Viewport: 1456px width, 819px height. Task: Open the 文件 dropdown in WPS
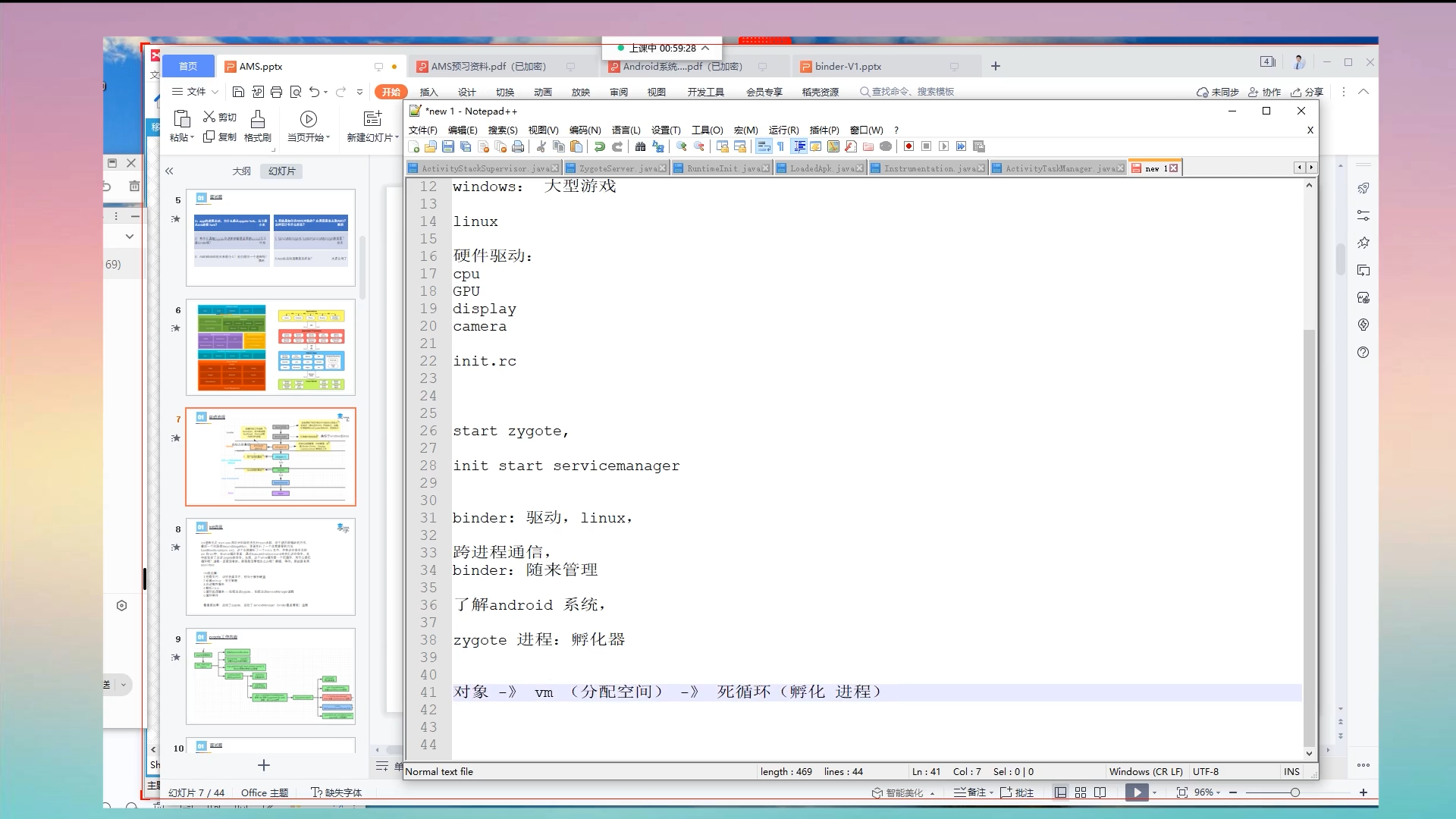pos(196,92)
